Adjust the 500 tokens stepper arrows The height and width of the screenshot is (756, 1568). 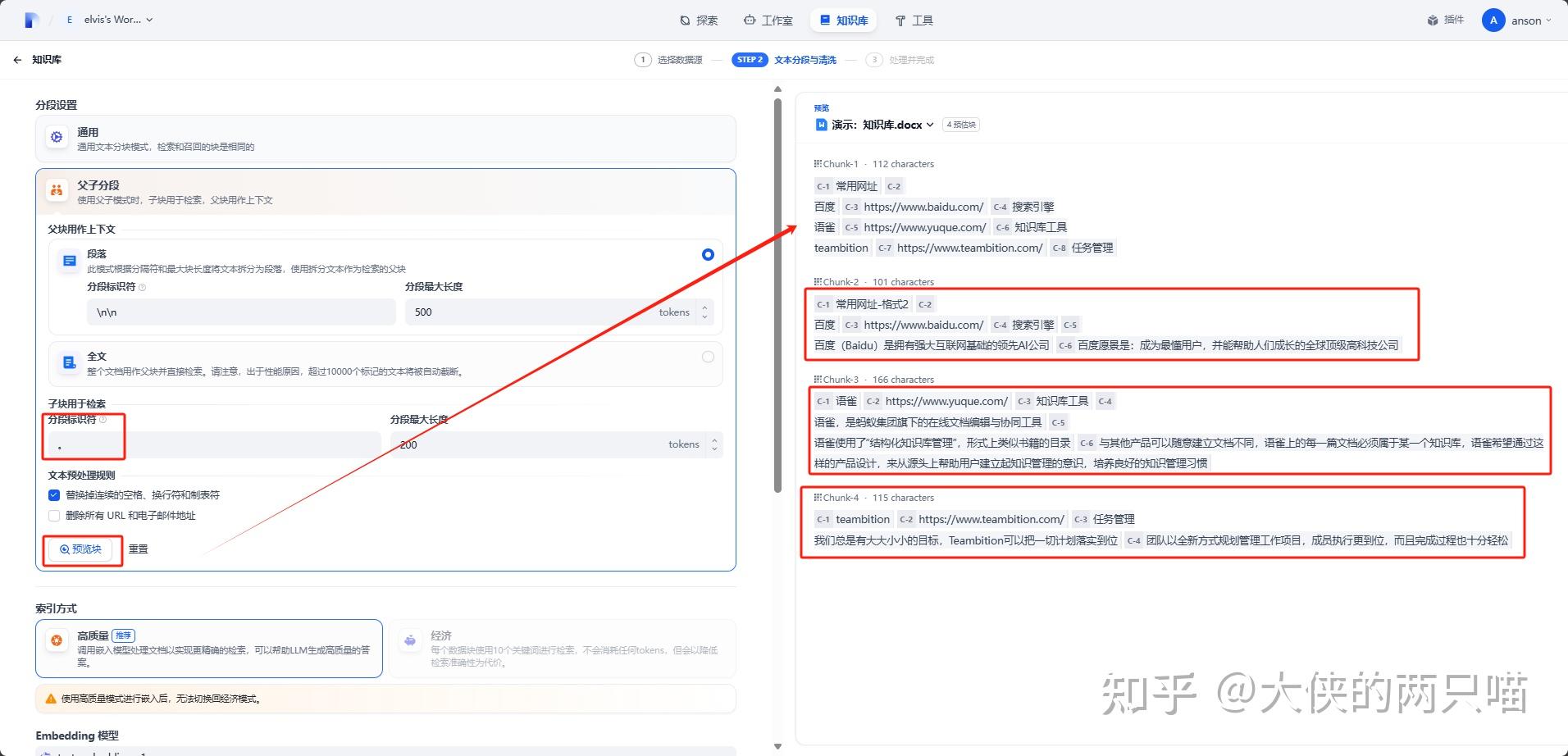[x=704, y=312]
